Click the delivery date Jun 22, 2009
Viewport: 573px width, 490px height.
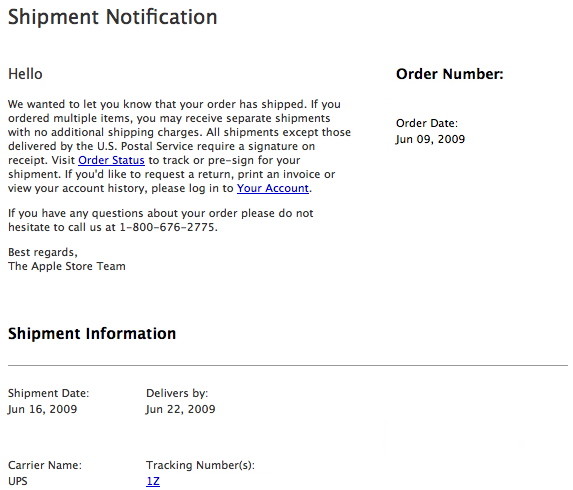pos(181,409)
